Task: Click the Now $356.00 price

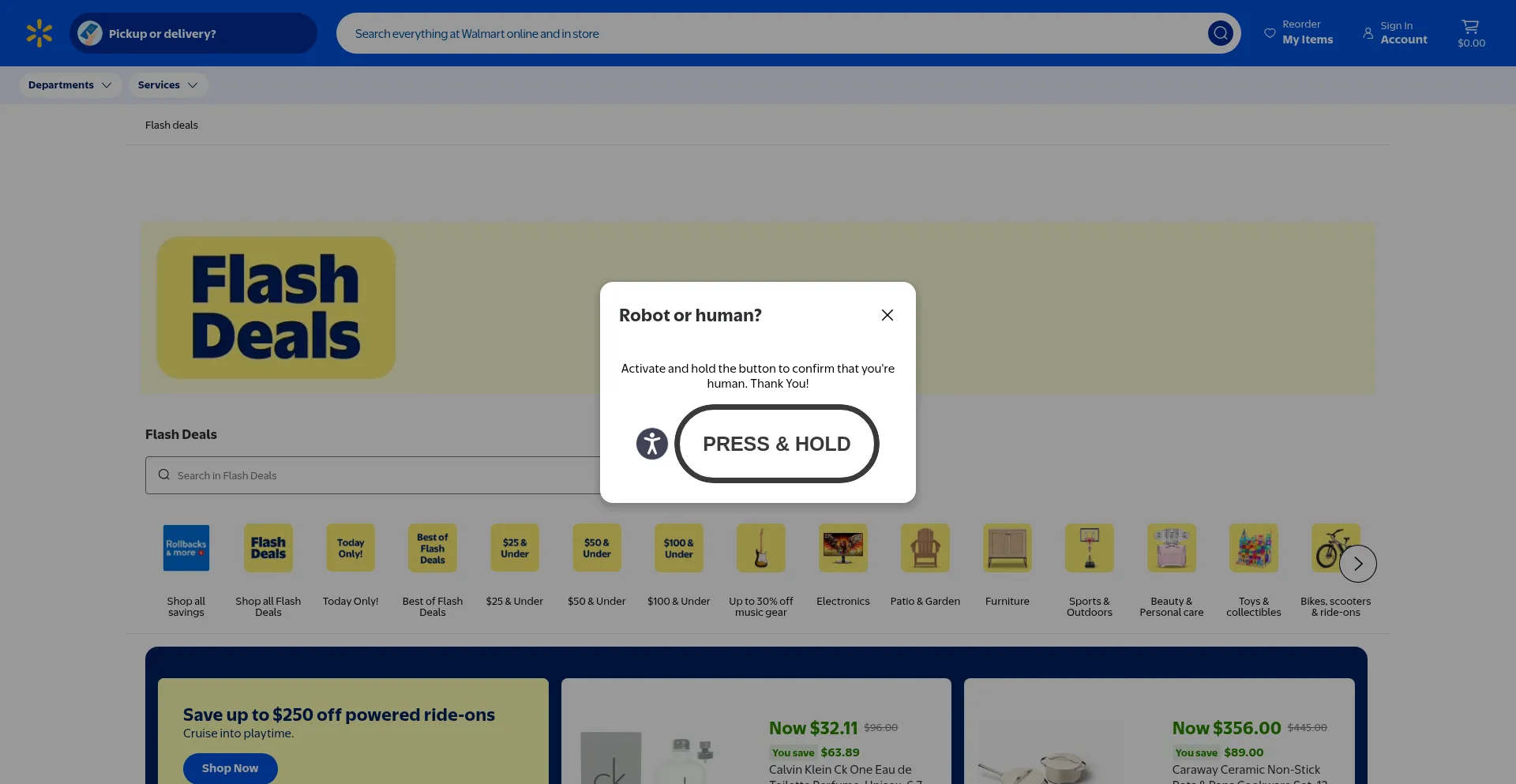Action: (1226, 728)
